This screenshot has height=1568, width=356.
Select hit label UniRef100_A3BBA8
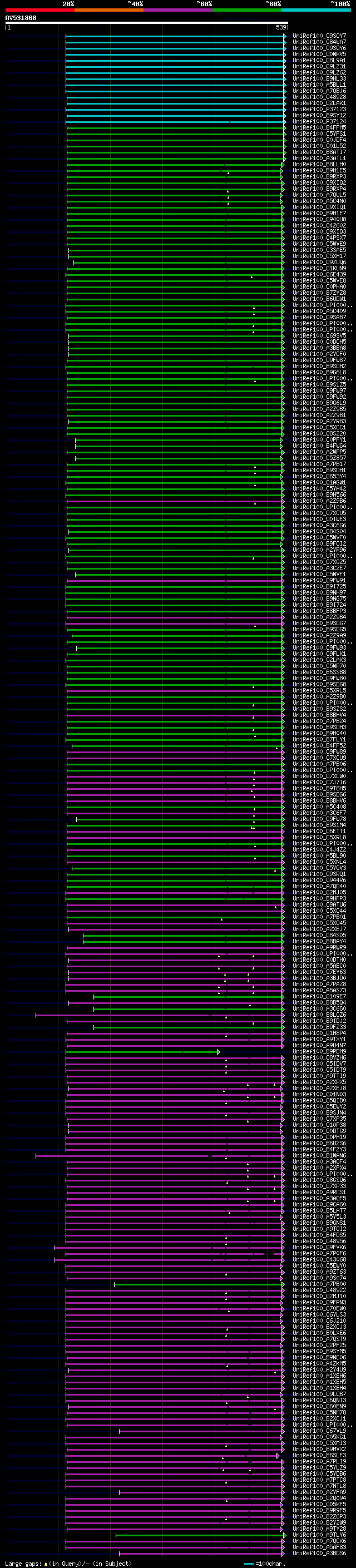coord(319,348)
